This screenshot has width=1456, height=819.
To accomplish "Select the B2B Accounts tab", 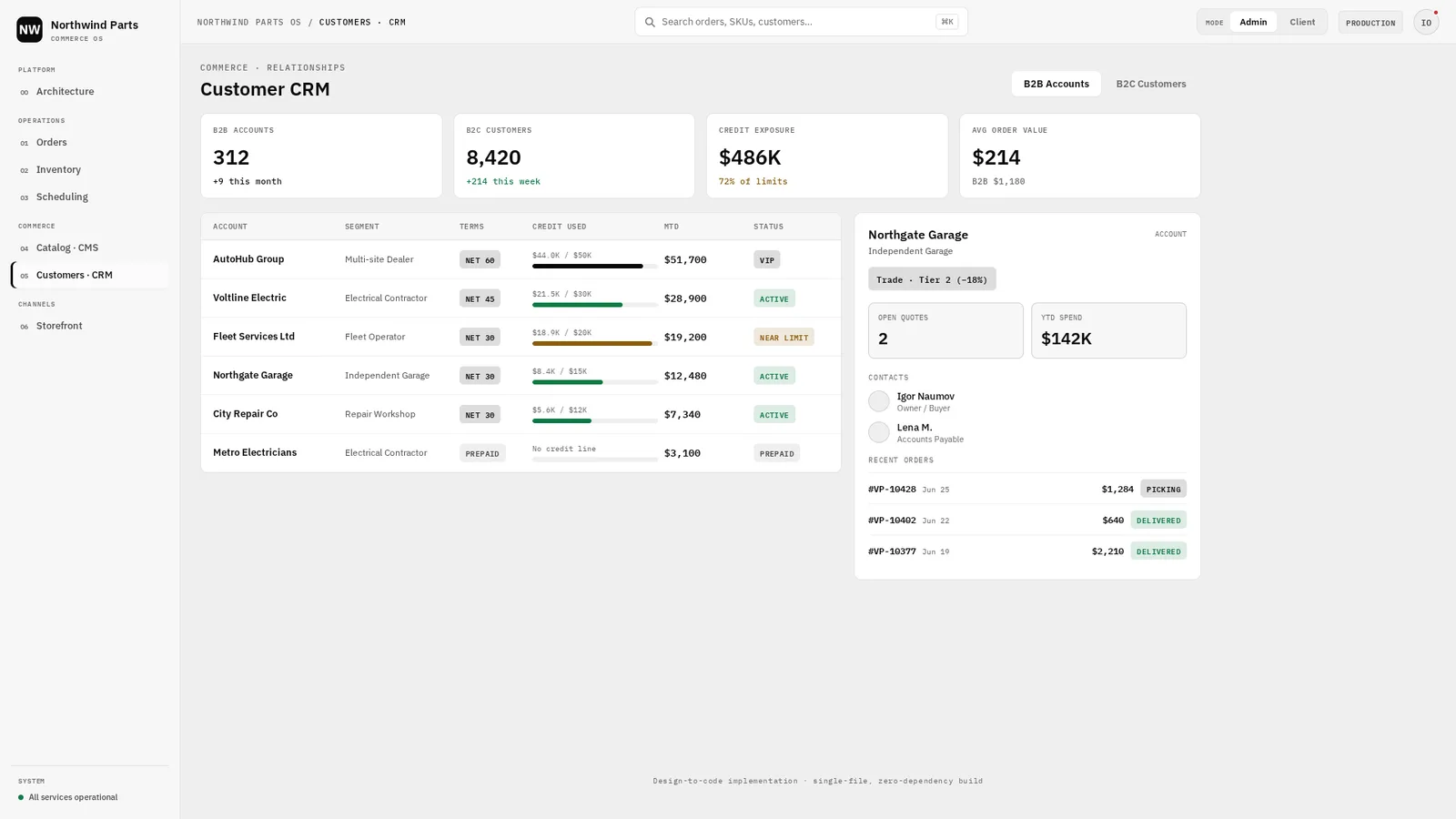I will pos(1056,84).
